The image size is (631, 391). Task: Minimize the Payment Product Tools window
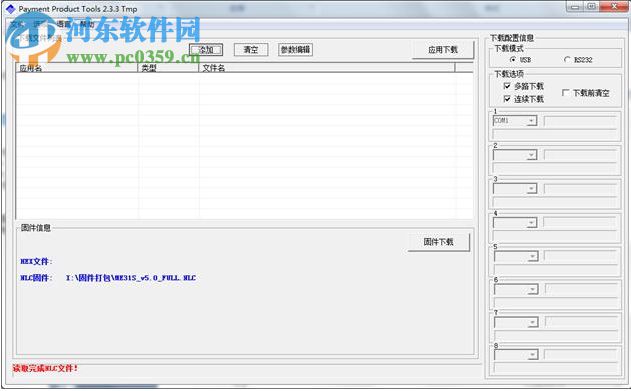(575, 6)
